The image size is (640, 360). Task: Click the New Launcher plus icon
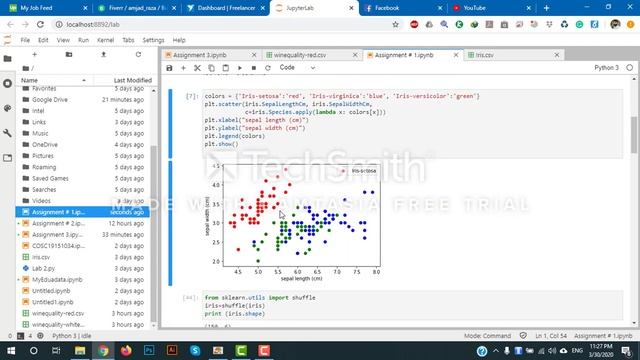coord(34,54)
